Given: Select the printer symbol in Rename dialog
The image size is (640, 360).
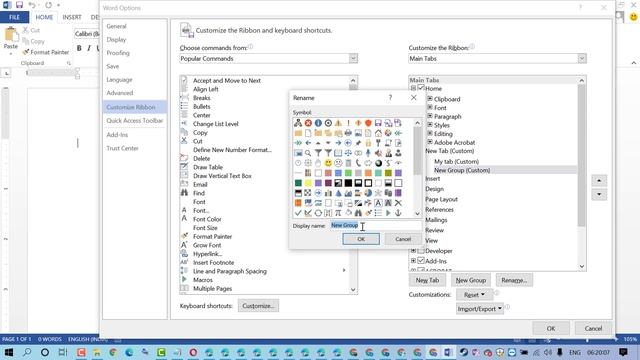Looking at the screenshot, I should pyautogui.click(x=348, y=133).
